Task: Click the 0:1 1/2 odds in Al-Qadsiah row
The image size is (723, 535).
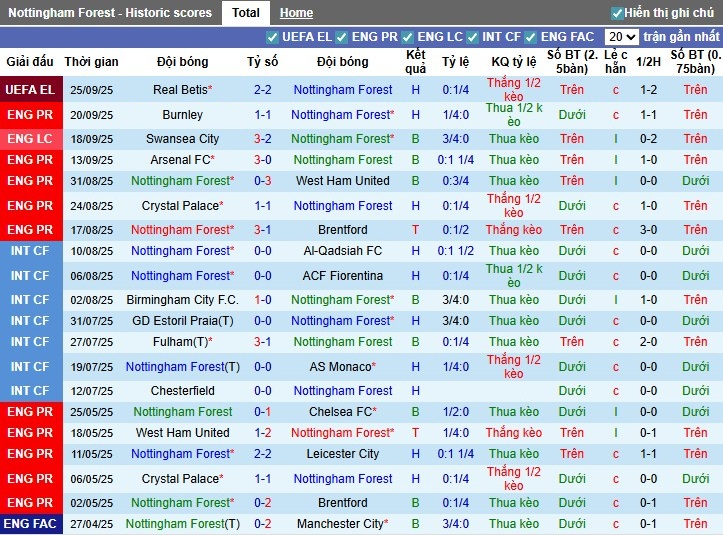Action: (456, 251)
